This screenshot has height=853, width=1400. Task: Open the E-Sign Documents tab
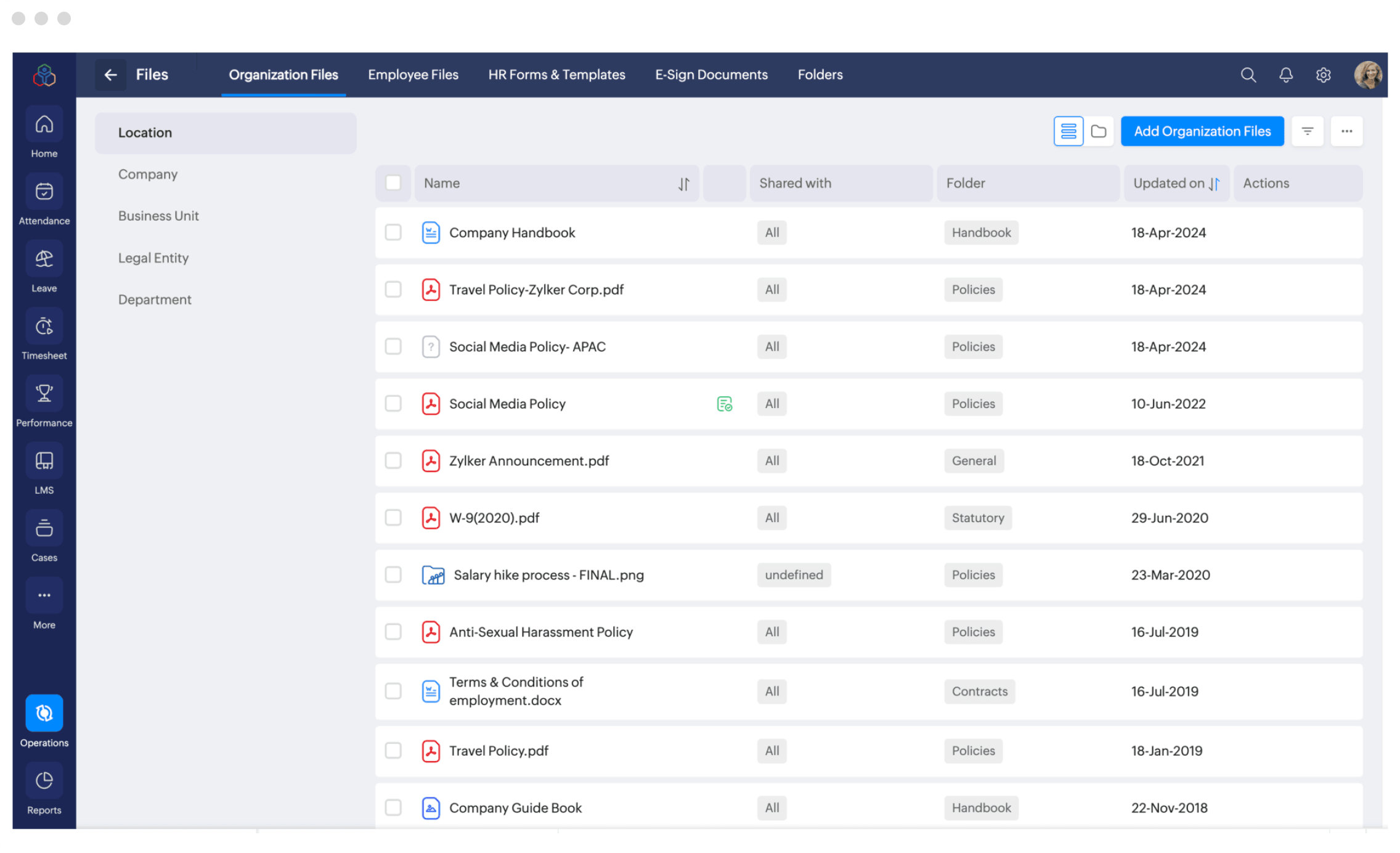pos(711,75)
